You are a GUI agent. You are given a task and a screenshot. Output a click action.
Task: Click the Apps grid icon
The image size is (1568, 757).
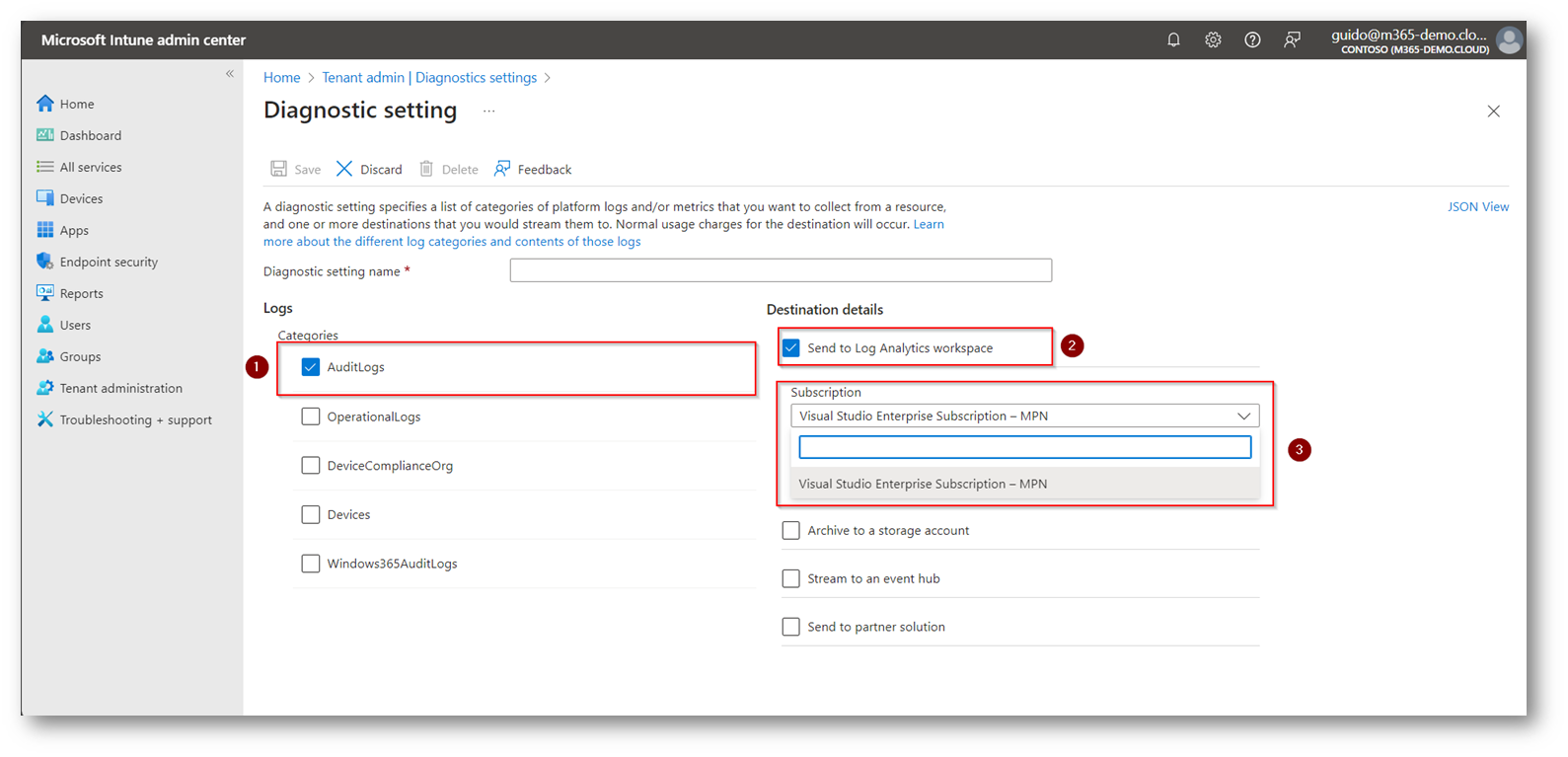[x=45, y=230]
